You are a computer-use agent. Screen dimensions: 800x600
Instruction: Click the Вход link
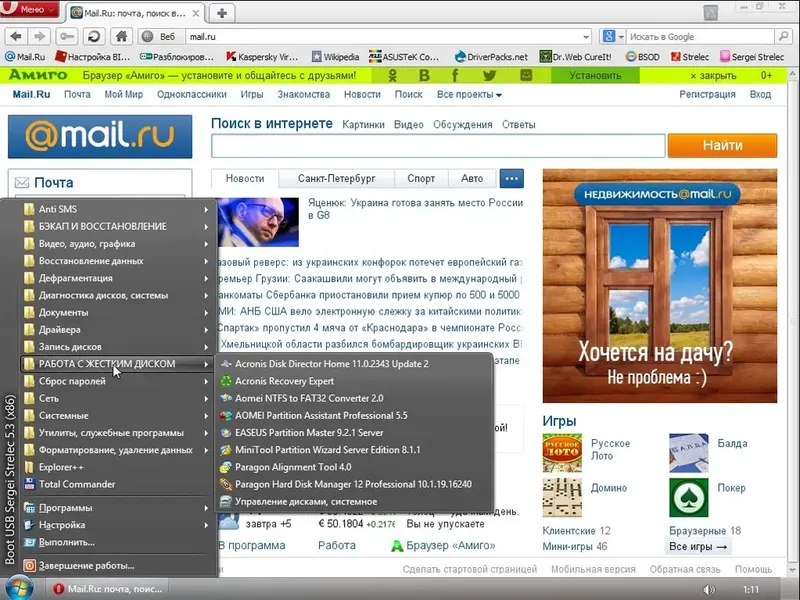[x=760, y=94]
